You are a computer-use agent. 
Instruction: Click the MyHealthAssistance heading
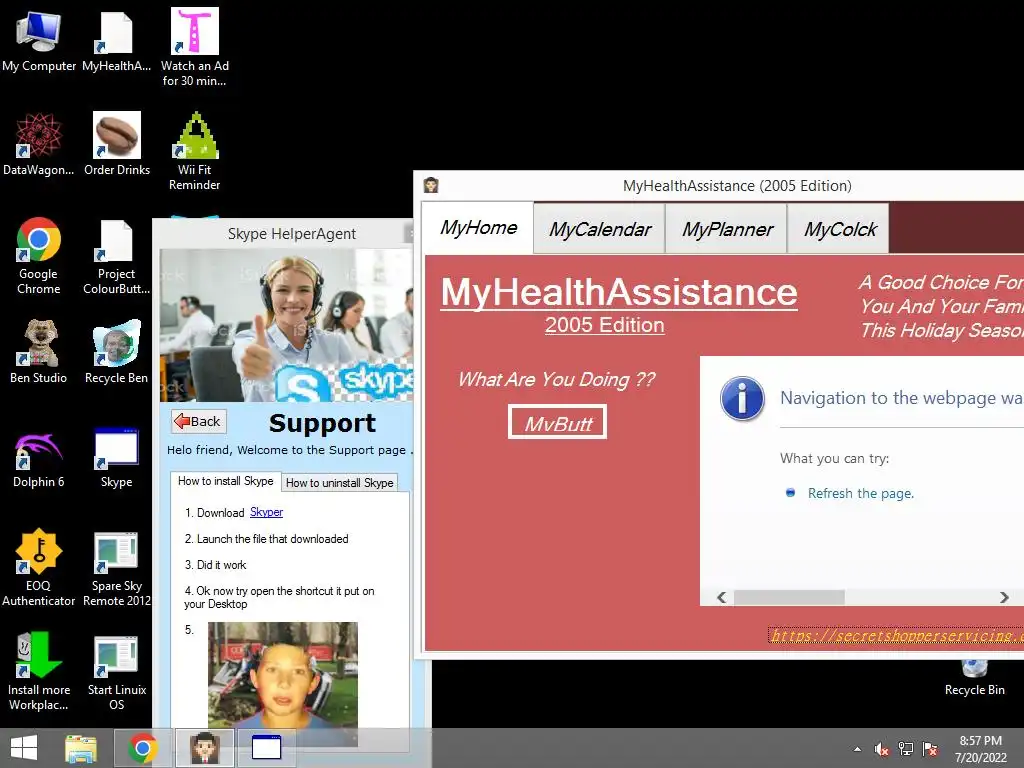(619, 293)
